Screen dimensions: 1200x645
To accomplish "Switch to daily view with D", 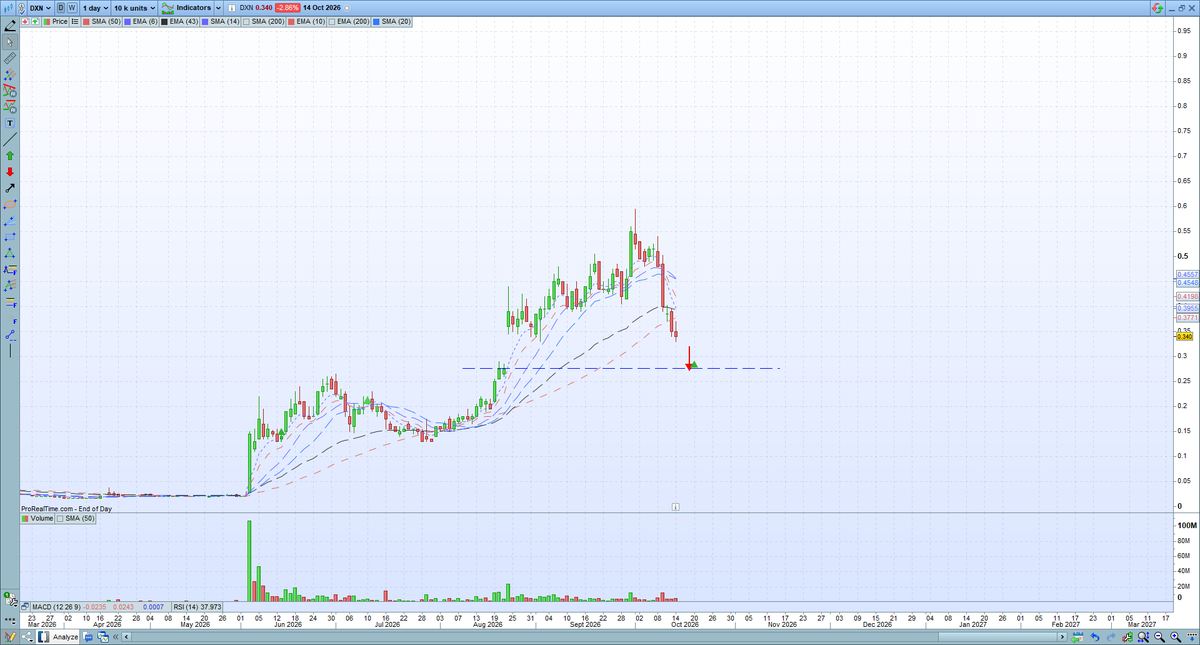I will 61,7.
